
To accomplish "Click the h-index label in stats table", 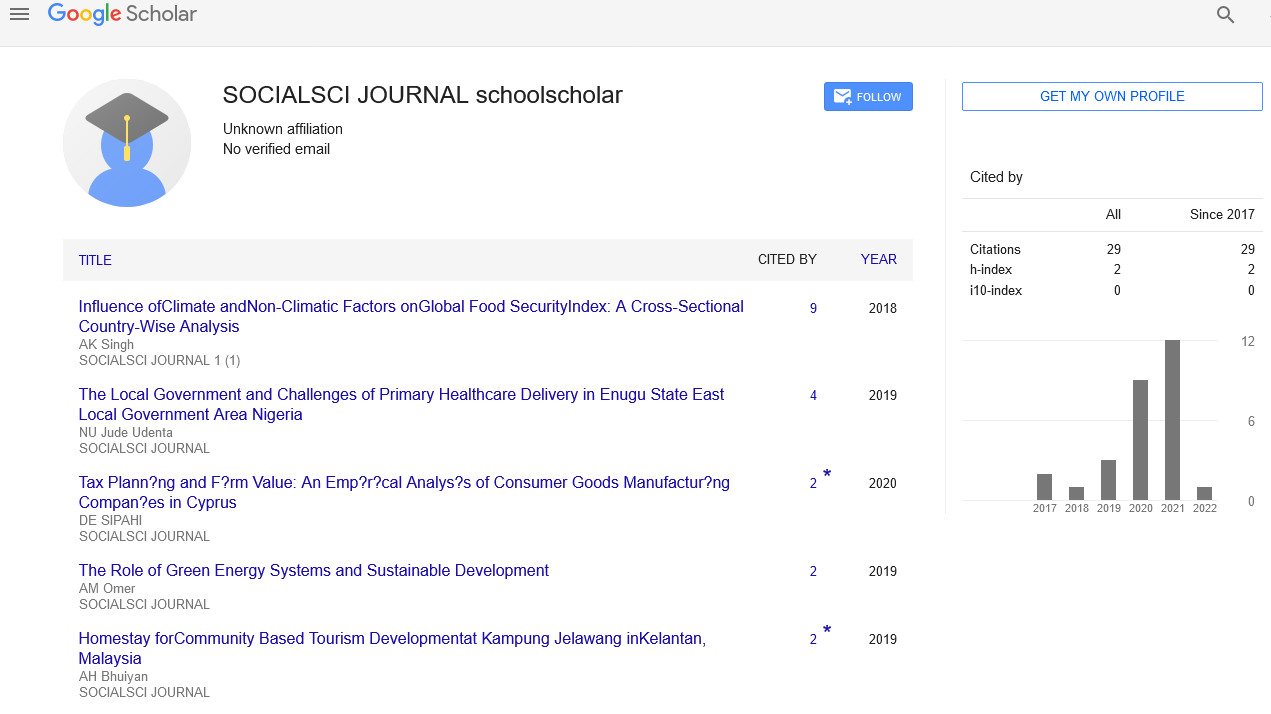I will pyautogui.click(x=991, y=270).
